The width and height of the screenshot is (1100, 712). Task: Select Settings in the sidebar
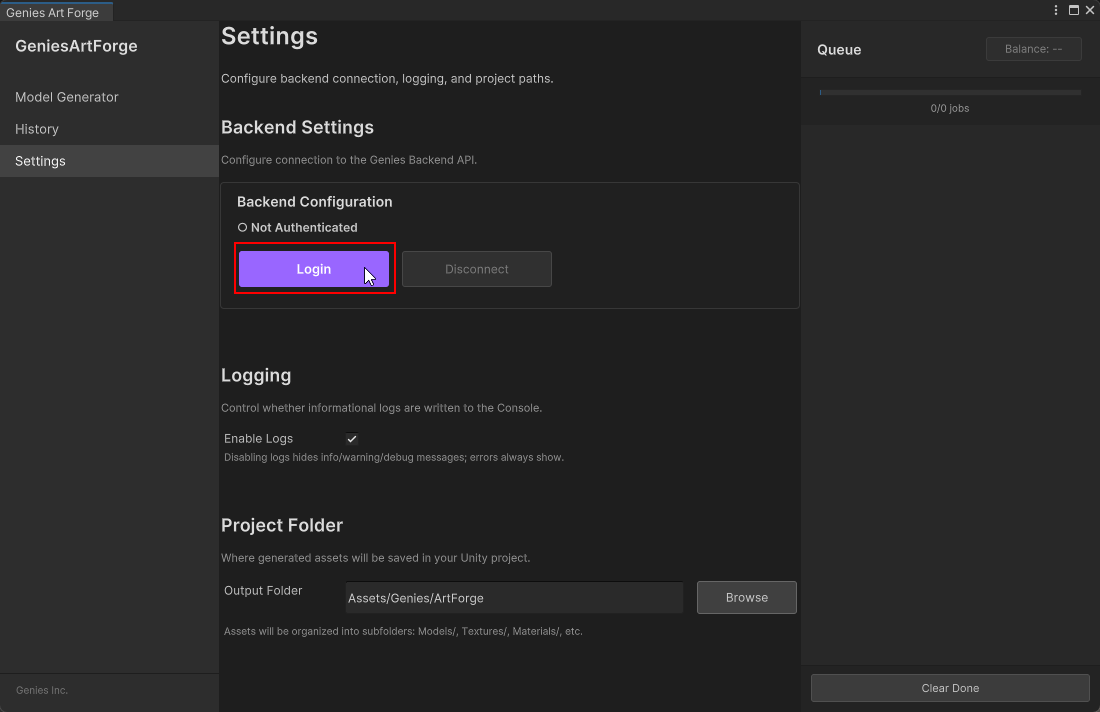pyautogui.click(x=40, y=161)
